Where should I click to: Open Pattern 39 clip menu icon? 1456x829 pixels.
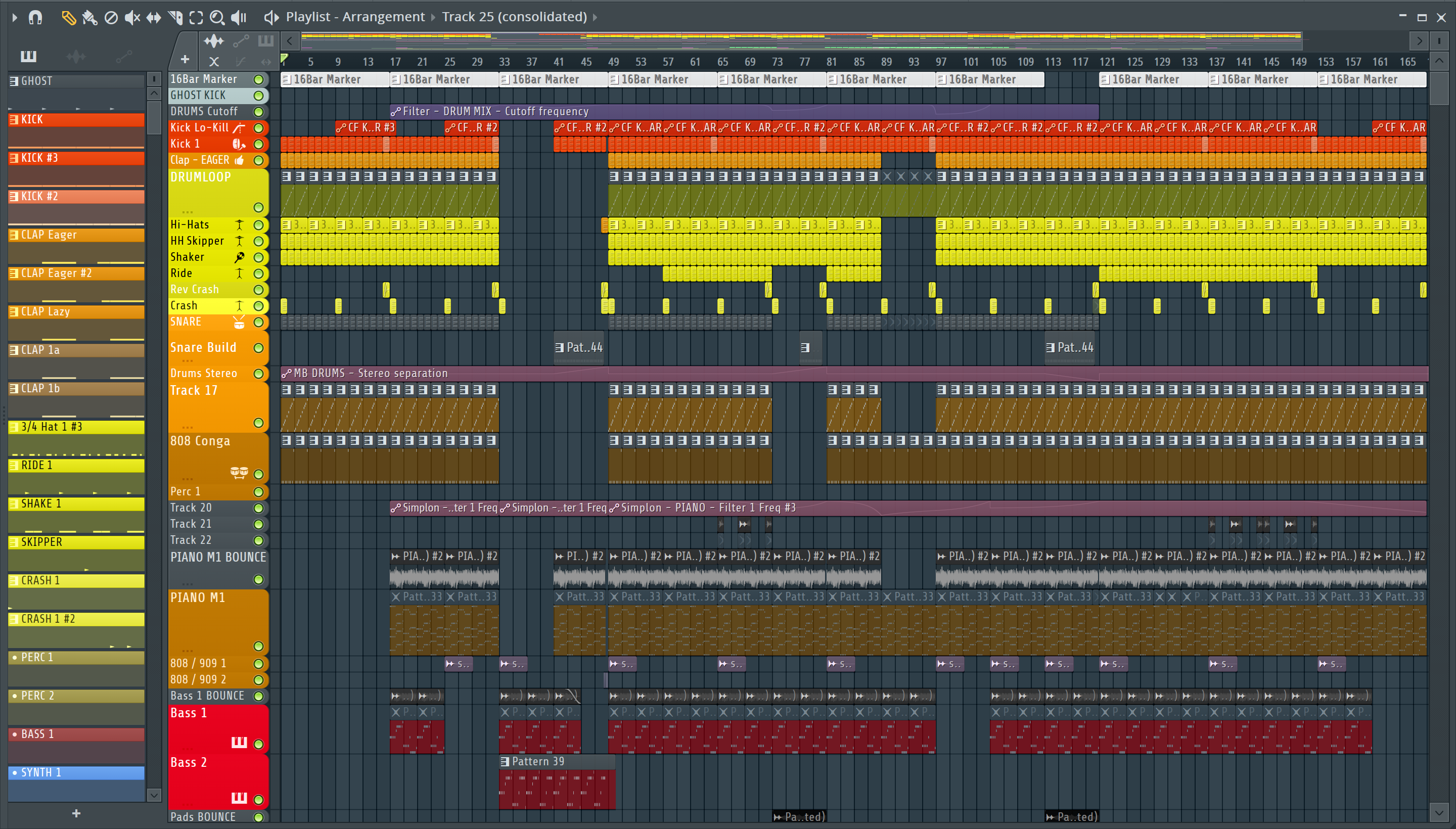click(x=505, y=762)
